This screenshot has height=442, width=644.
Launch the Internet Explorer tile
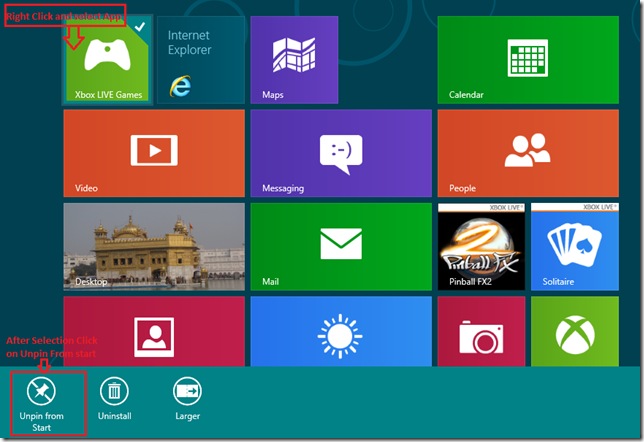[201, 60]
